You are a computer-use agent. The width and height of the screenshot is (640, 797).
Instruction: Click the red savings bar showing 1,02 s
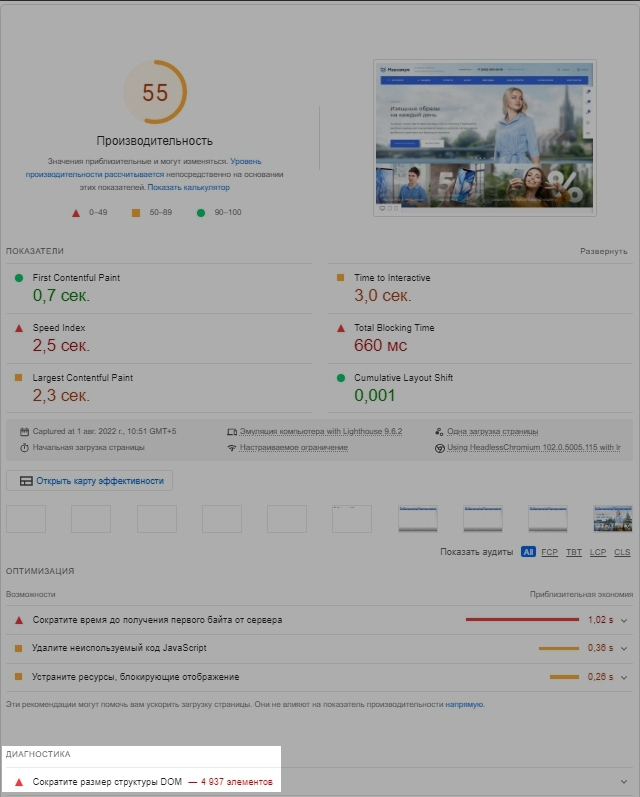coord(522,620)
